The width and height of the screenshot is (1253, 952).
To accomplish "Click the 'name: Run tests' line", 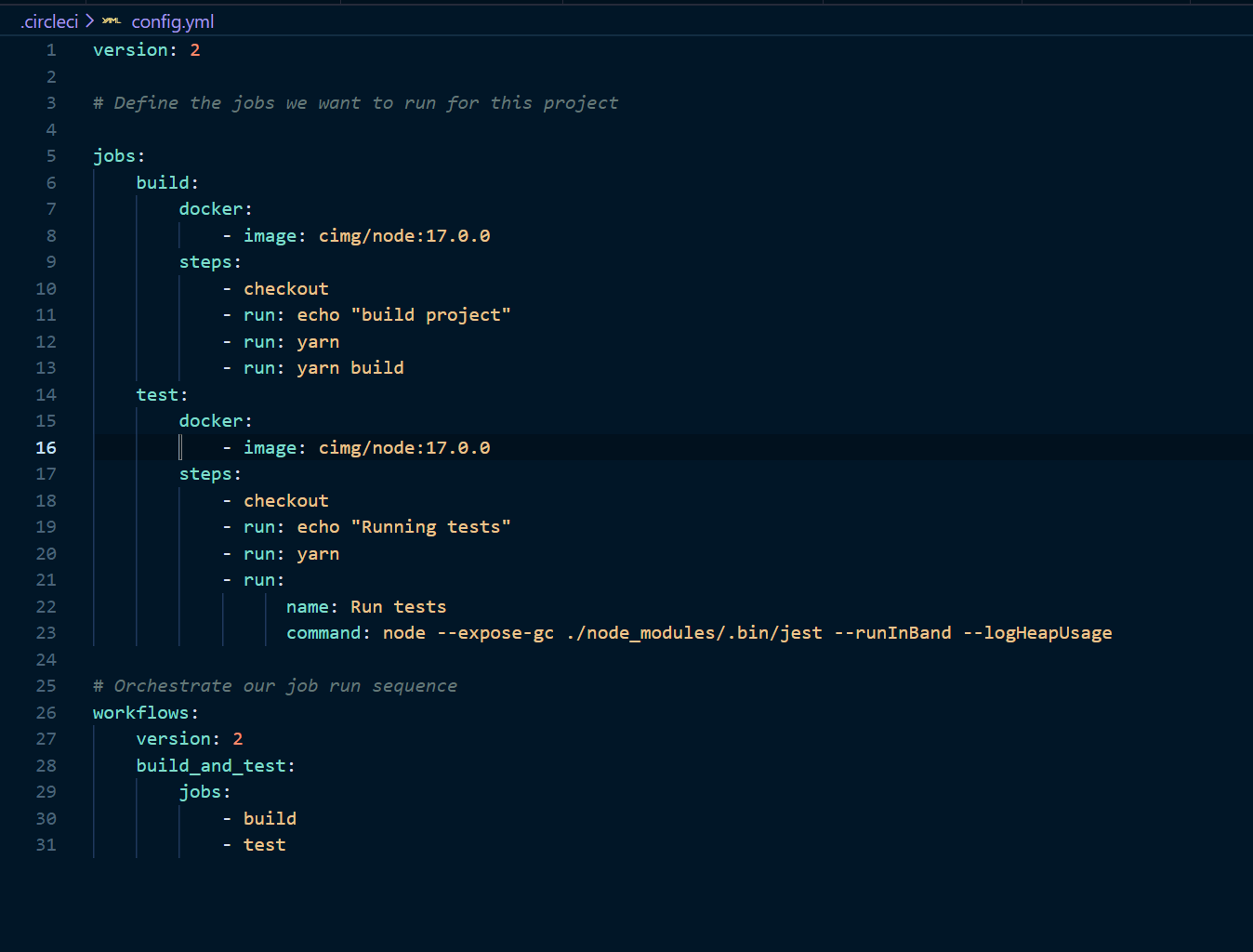I will click(365, 607).
